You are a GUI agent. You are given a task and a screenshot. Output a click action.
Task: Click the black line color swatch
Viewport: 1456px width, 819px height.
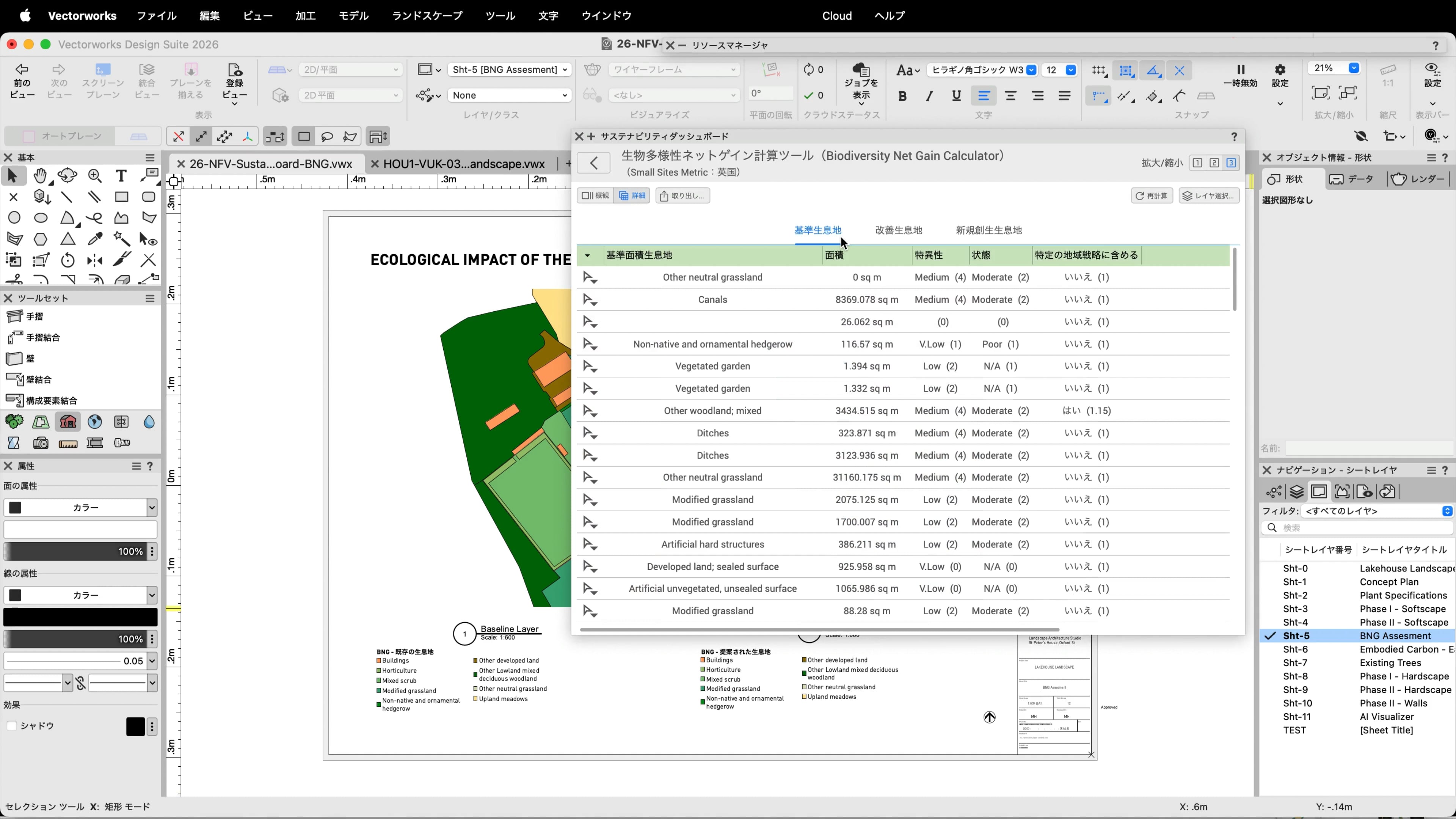pos(80,617)
